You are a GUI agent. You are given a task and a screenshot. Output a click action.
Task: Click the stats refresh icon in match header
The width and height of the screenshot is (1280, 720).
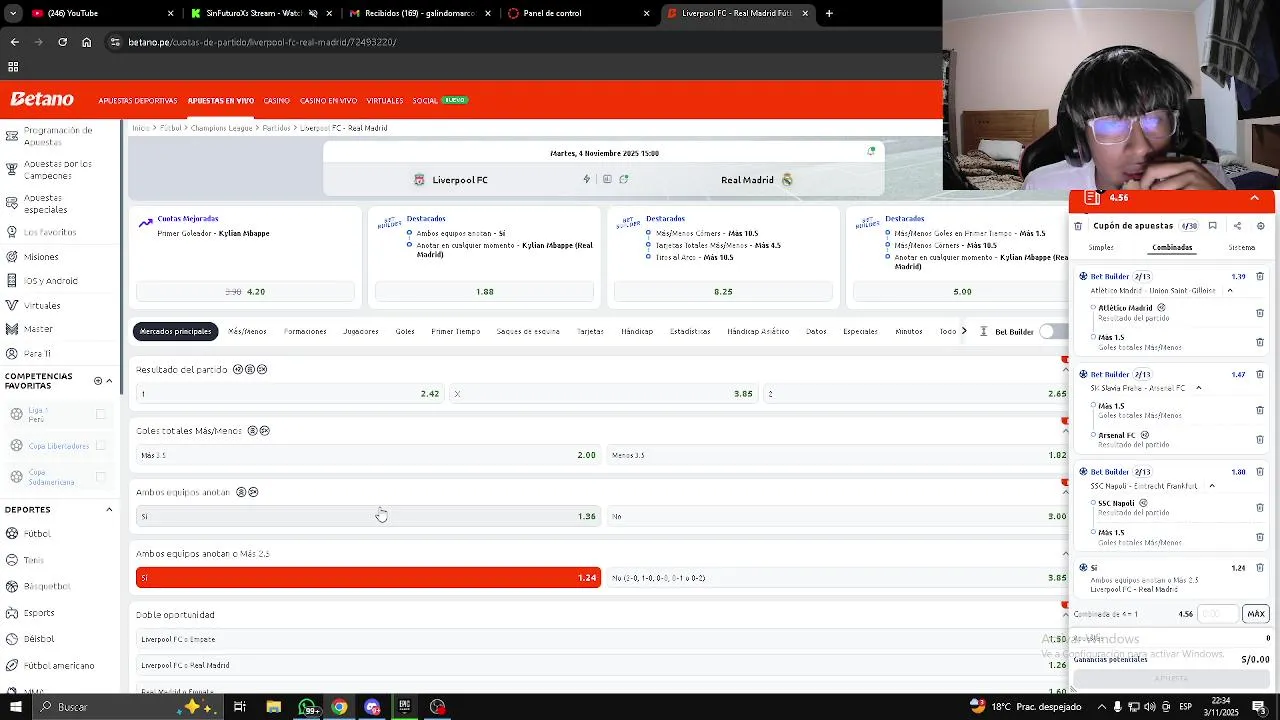pos(624,180)
